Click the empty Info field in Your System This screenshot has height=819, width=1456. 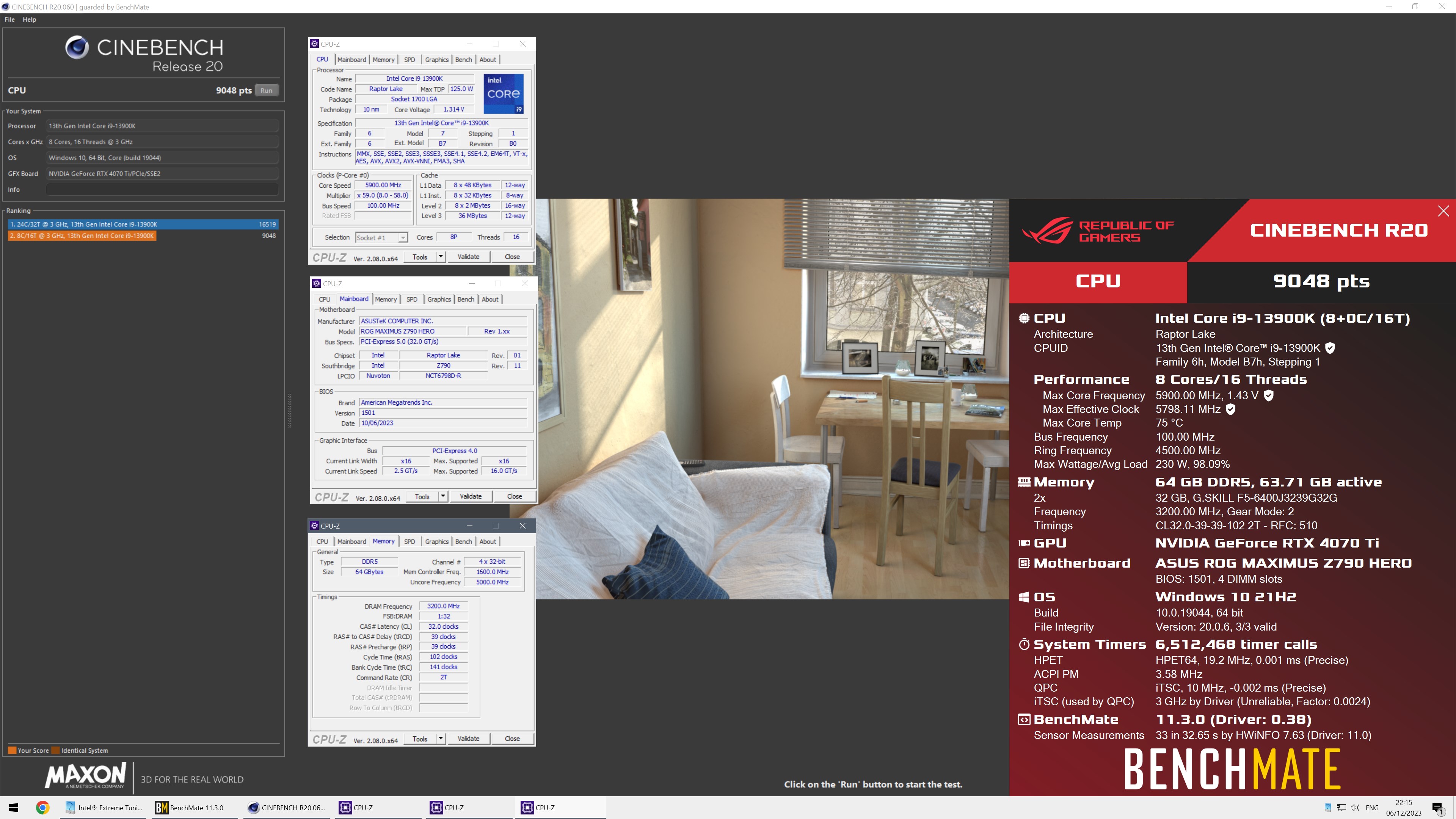click(x=162, y=190)
